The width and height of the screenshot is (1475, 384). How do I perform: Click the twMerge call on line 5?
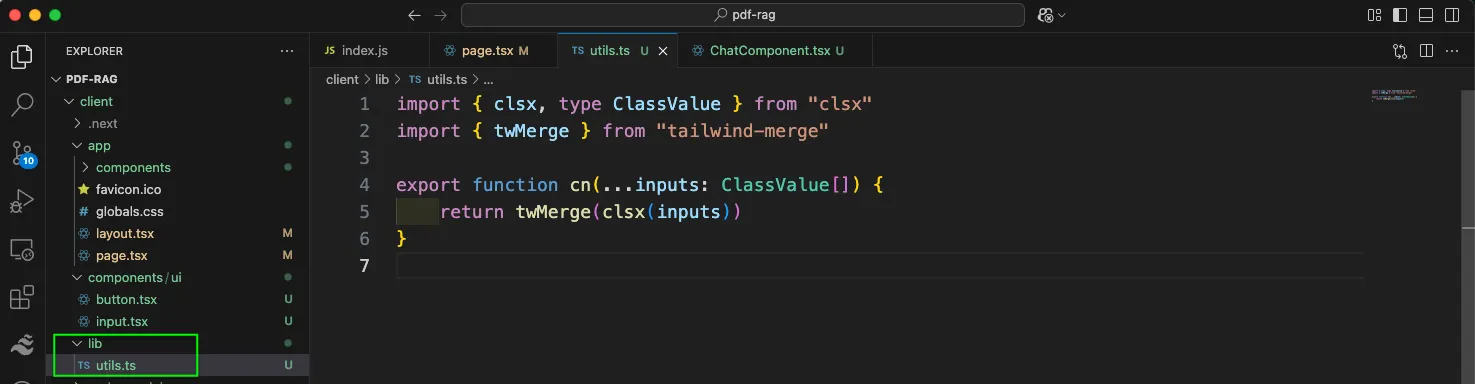[x=554, y=212]
